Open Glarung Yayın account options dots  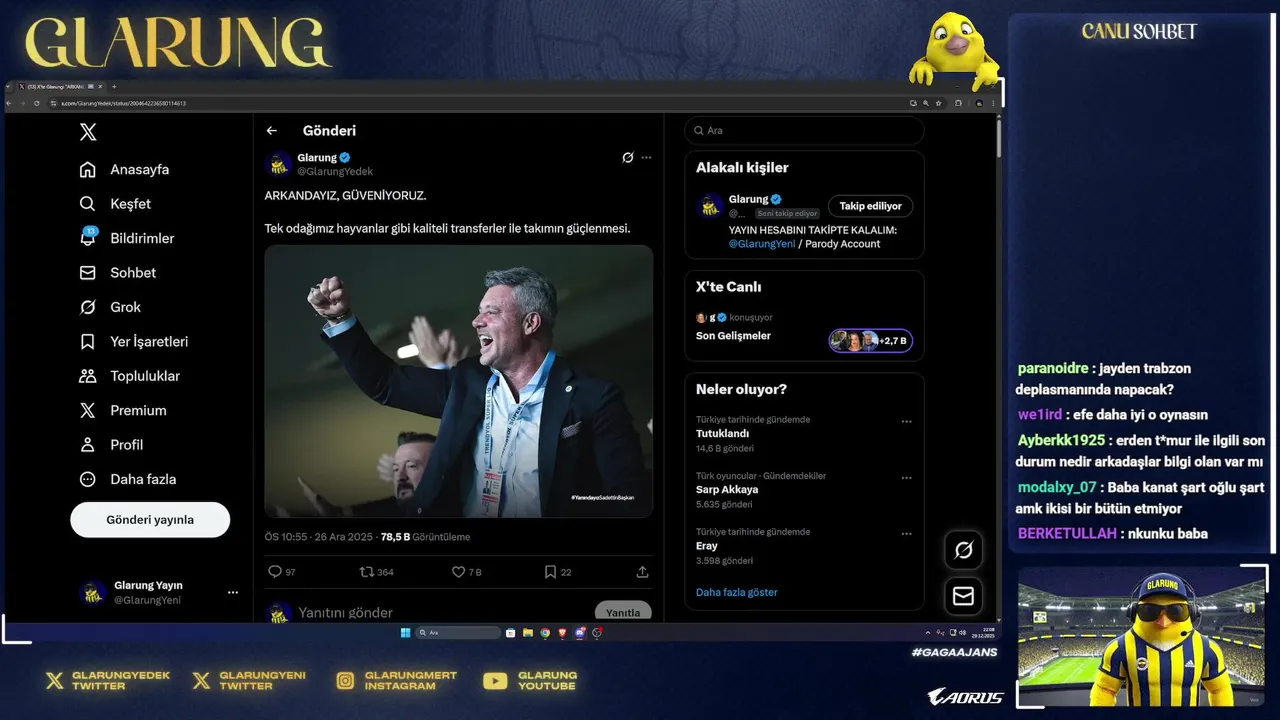[233, 593]
